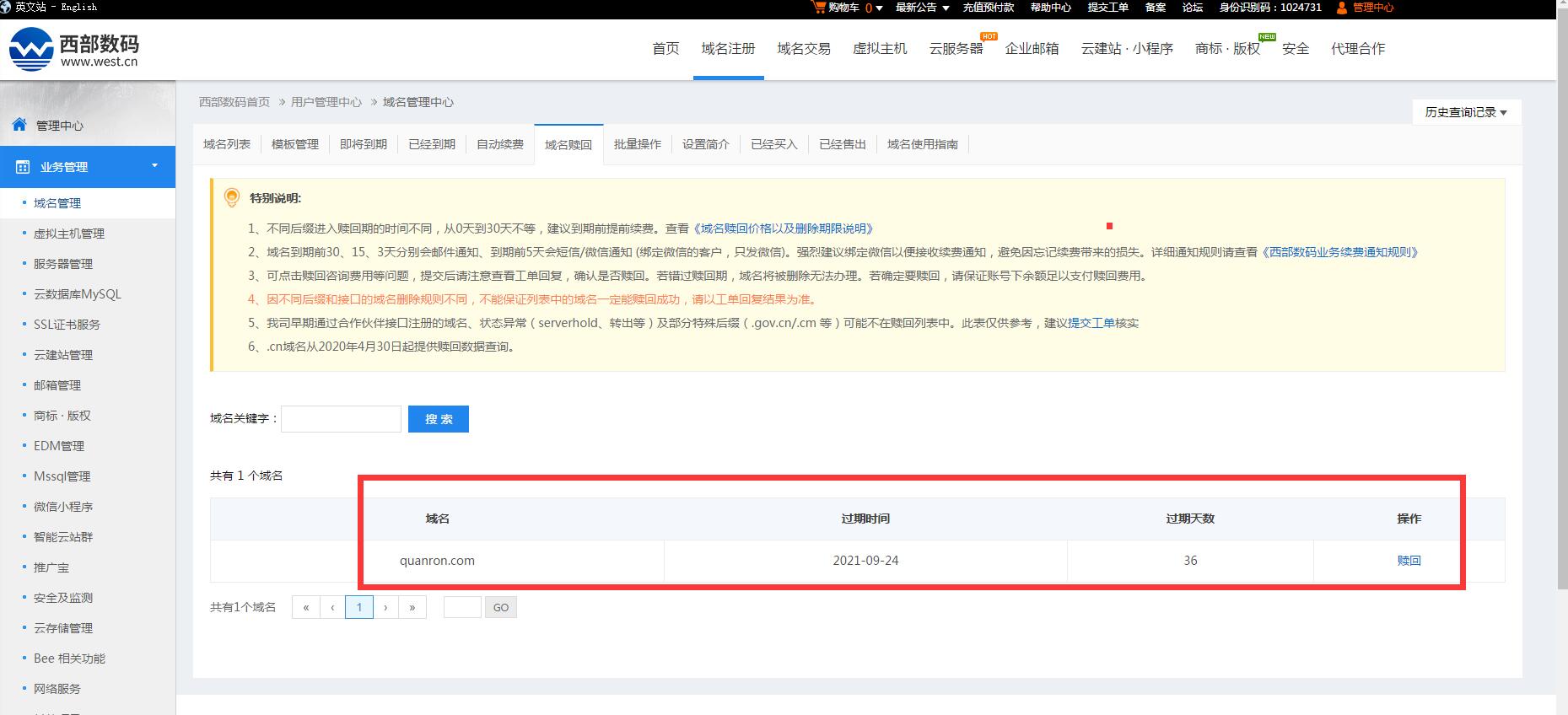Jump to last page double arrow
Viewport: 1568px width, 715px height.
(412, 607)
